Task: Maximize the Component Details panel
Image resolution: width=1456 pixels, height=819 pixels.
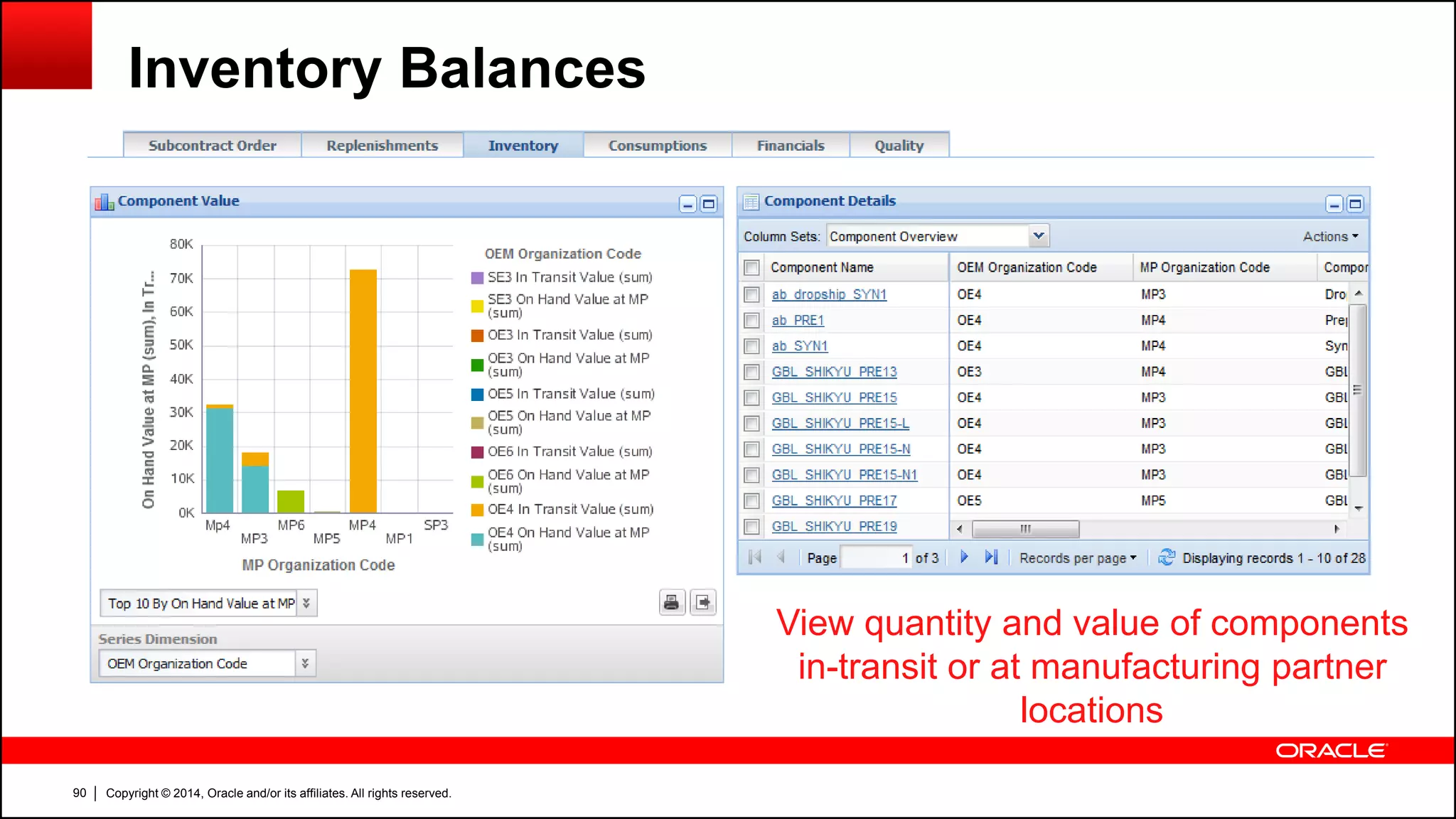Action: [x=1356, y=205]
